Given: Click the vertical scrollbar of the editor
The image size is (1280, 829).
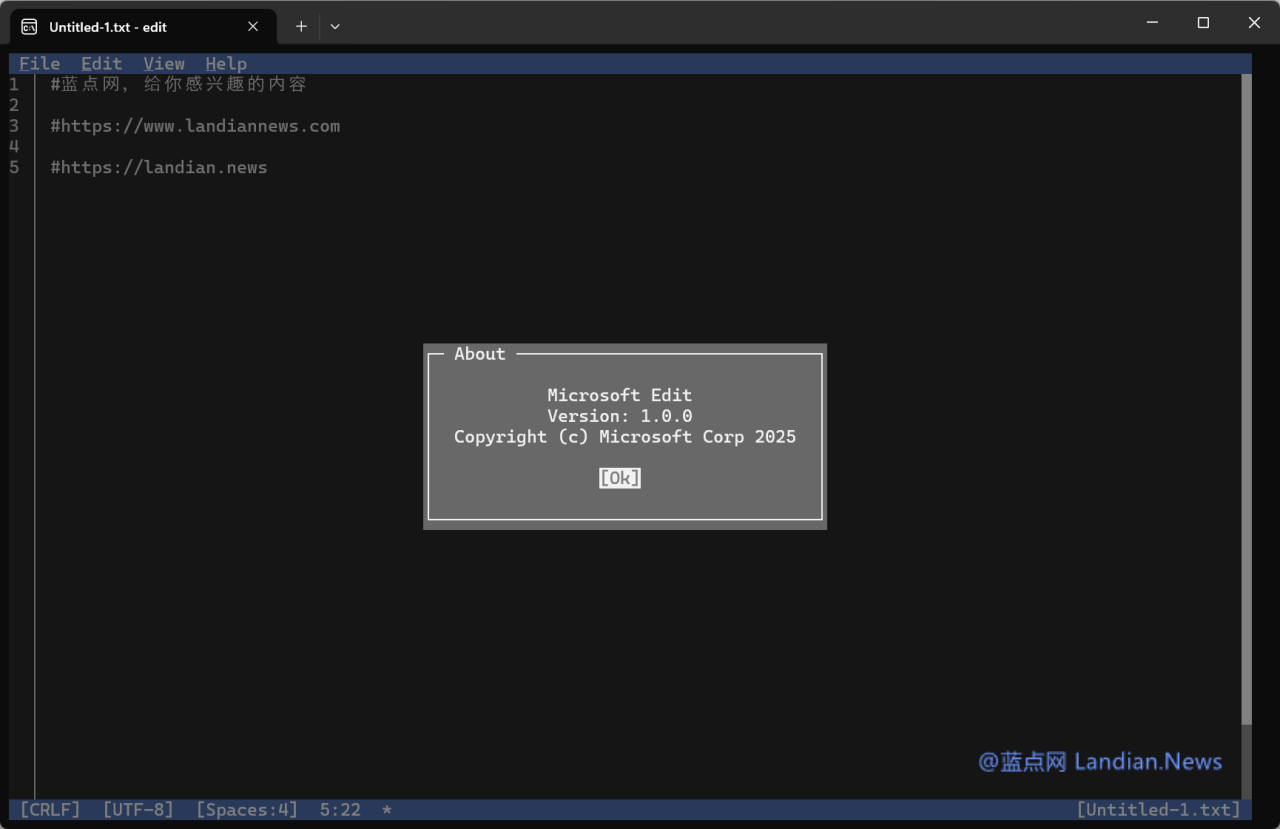Looking at the screenshot, I should [x=1246, y=400].
